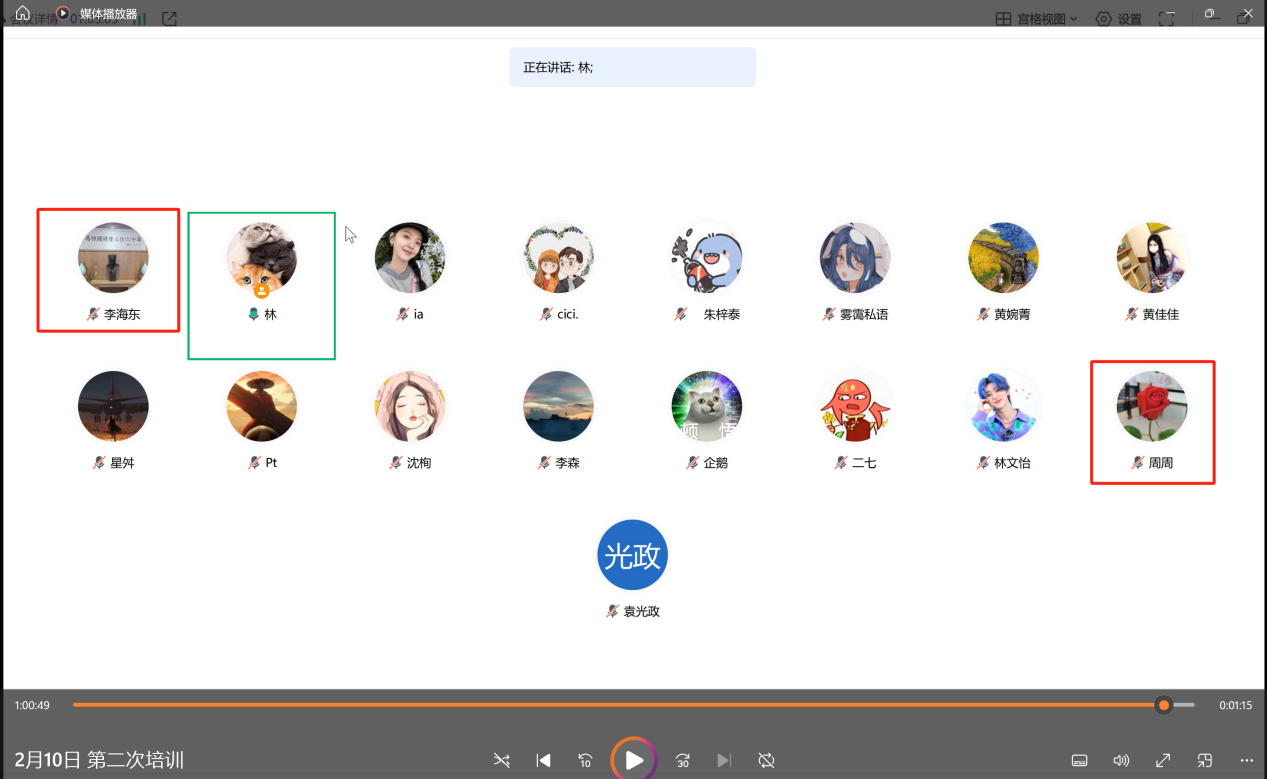Click the home icon in title bar
The image size is (1267, 779).
coord(22,13)
